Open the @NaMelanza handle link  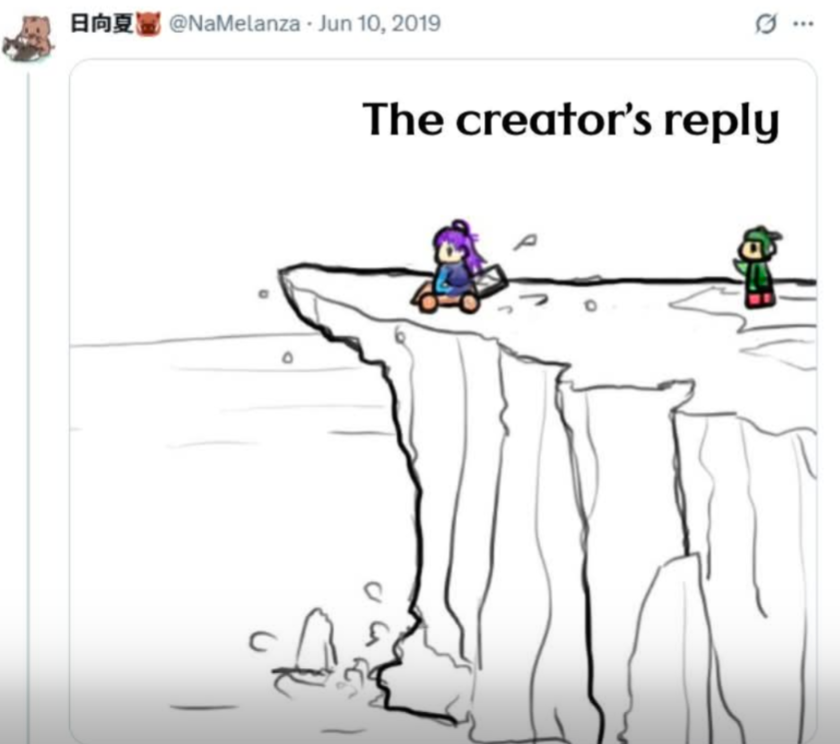(x=235, y=24)
